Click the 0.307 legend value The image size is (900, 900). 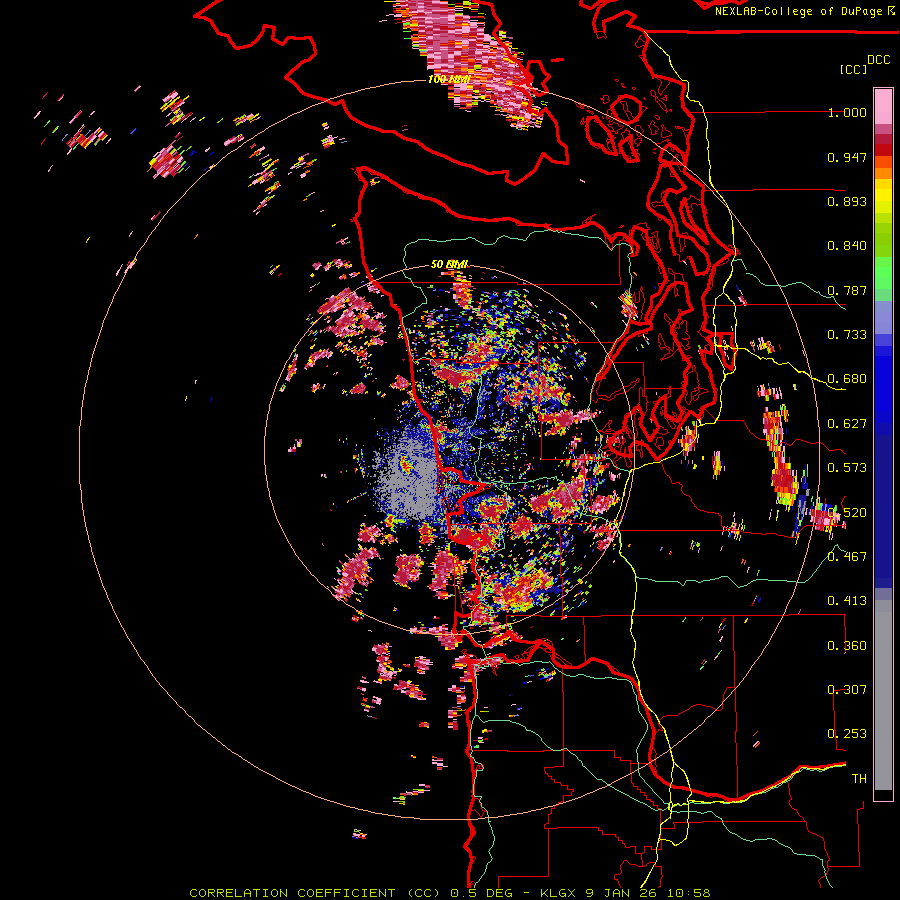847,690
